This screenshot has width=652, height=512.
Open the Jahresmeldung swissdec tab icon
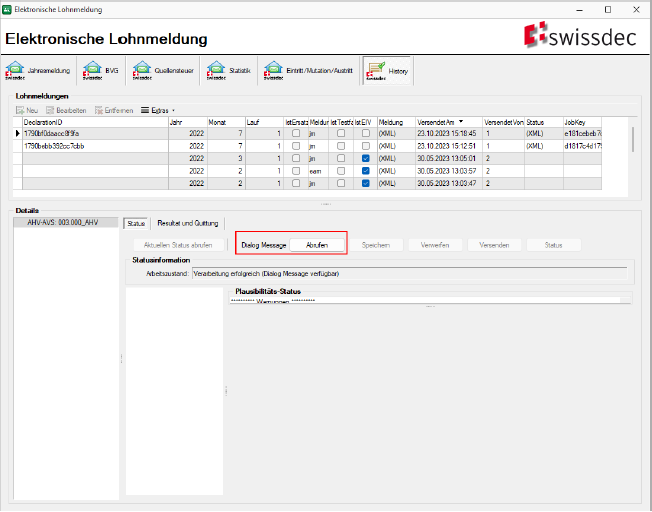pyautogui.click(x=15, y=71)
